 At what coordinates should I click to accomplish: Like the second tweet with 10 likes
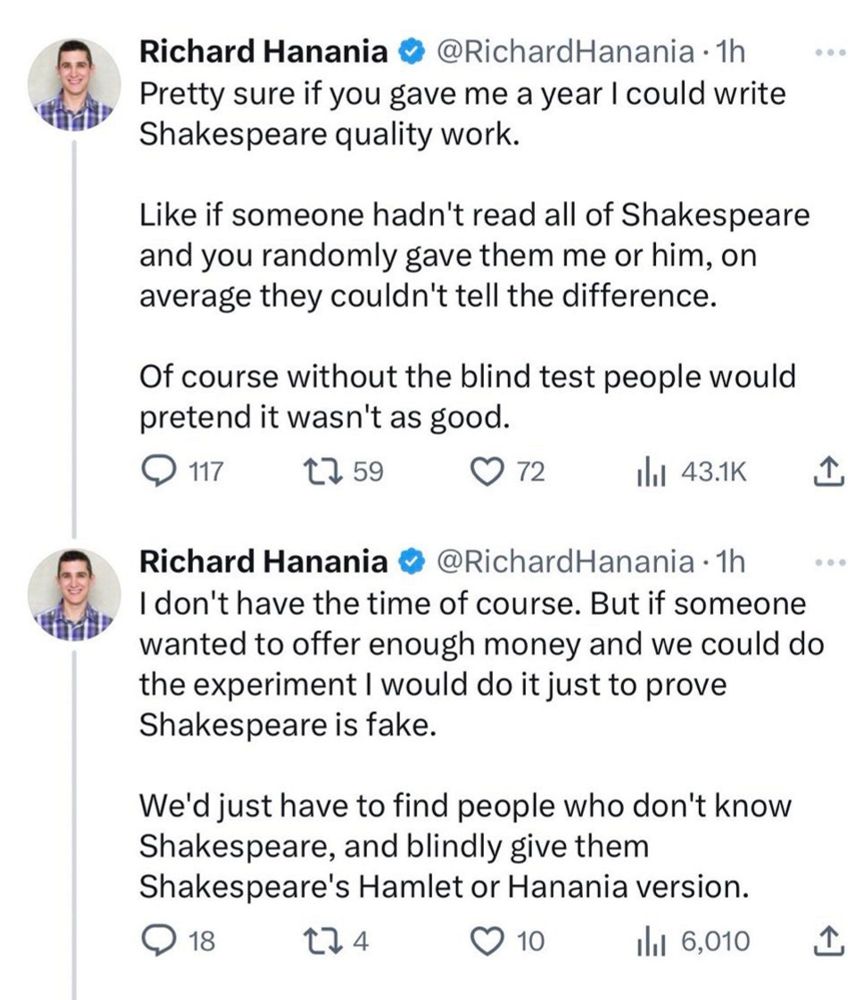(491, 940)
